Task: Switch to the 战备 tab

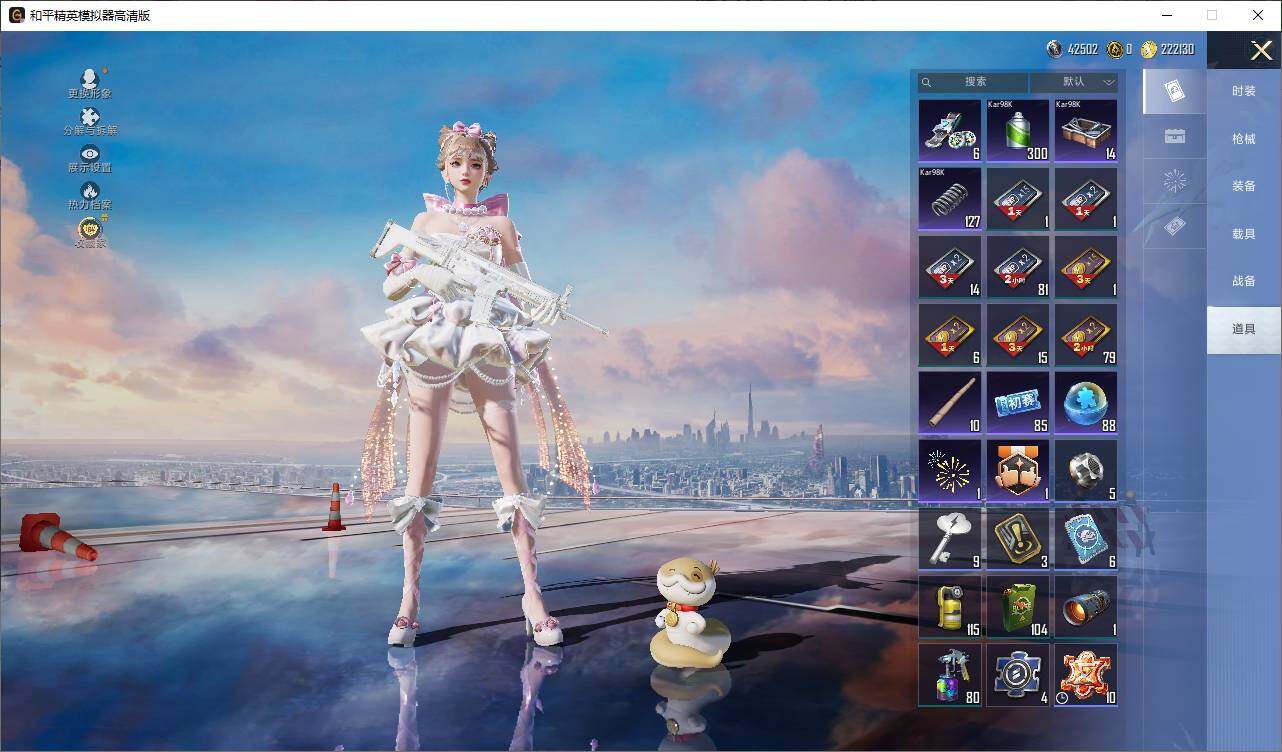Action: [x=1244, y=281]
